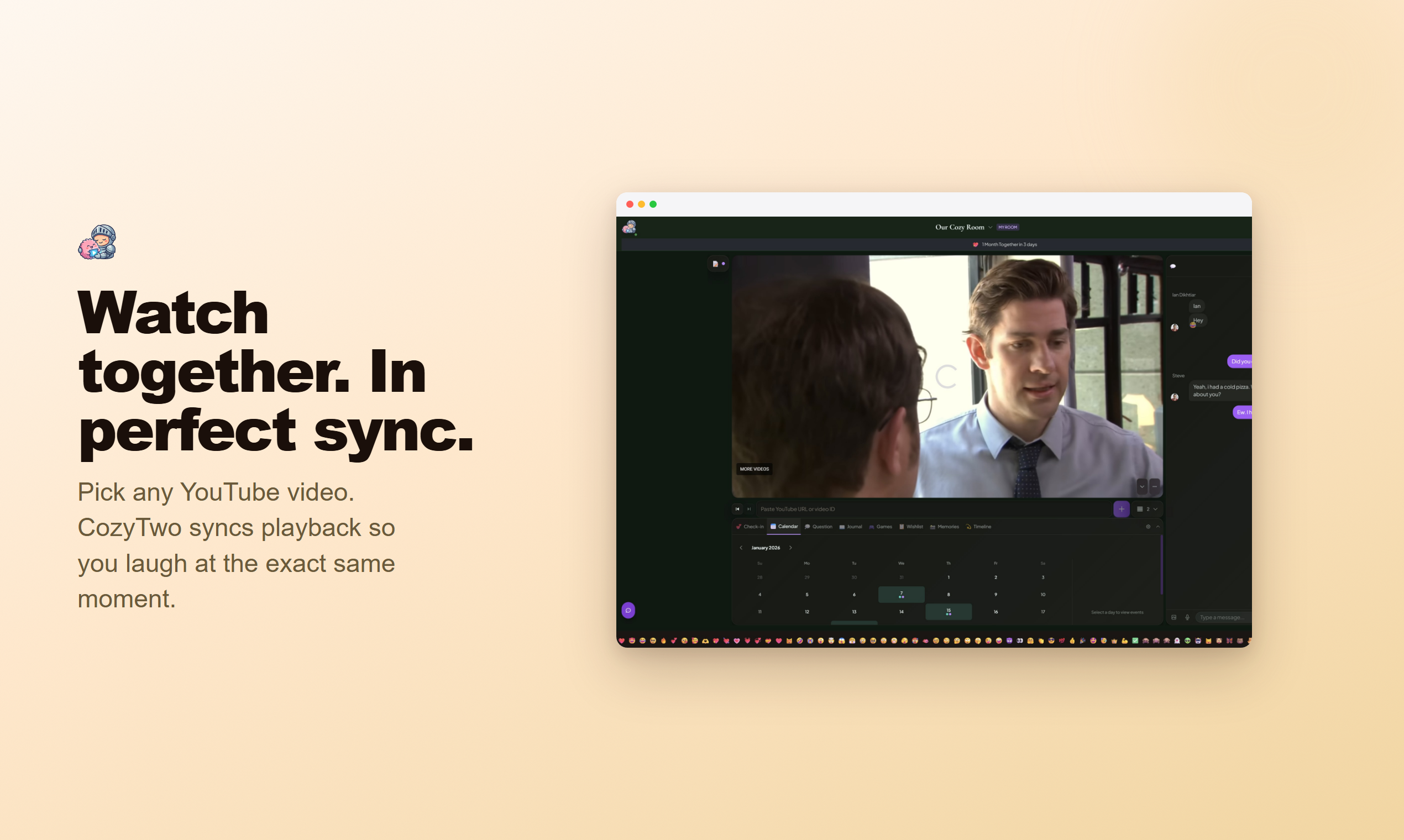1404x840 pixels.
Task: Open the Timeline view
Action: [x=979, y=527]
